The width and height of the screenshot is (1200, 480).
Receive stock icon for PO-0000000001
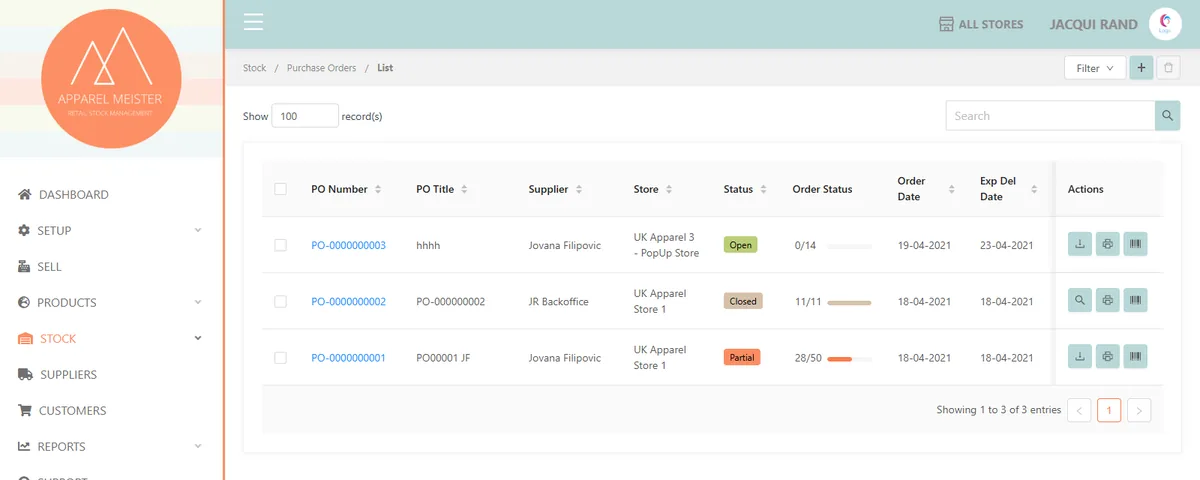pyautogui.click(x=1080, y=357)
